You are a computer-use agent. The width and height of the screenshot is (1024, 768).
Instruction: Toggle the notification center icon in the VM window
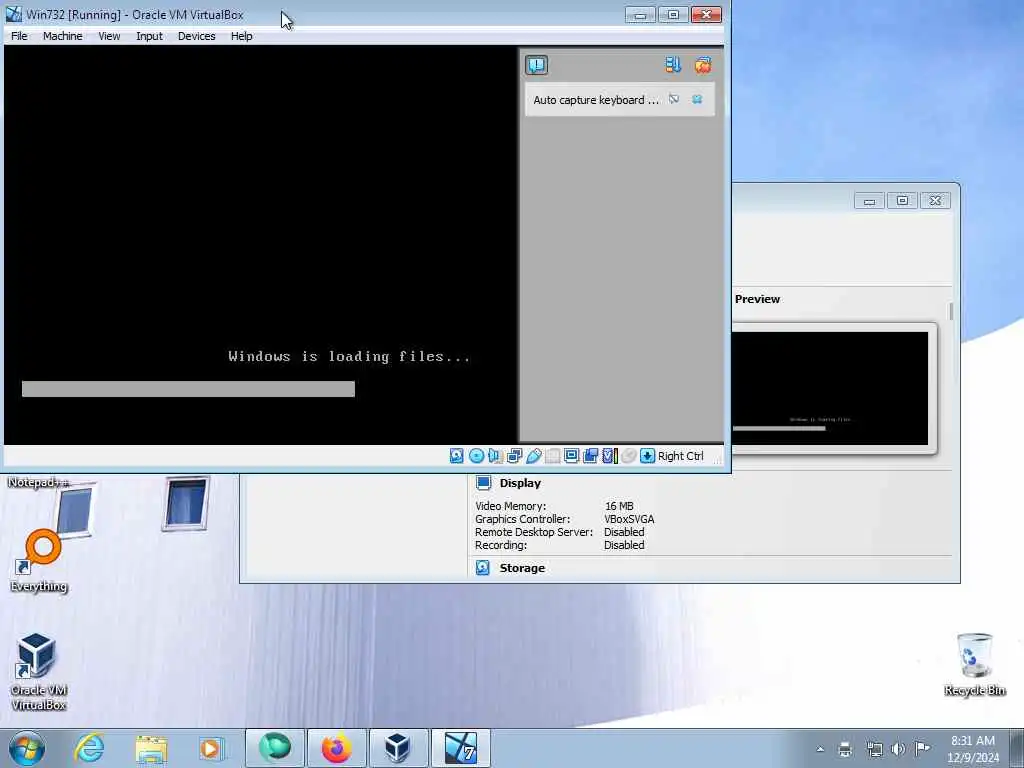(x=536, y=65)
